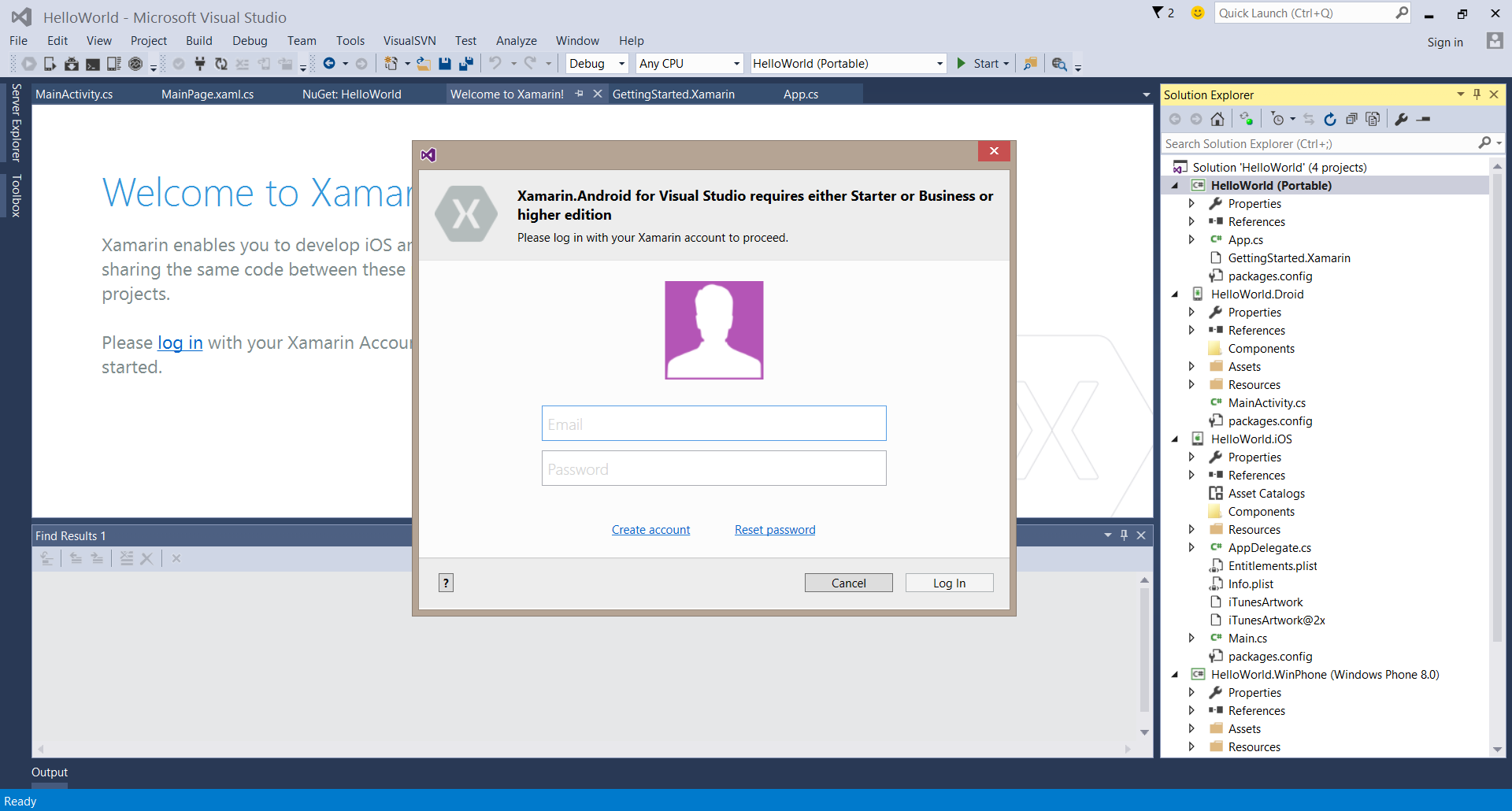Expand the Assets folder under HelloWorld.Droid
Image resolution: width=1512 pixels, height=811 pixels.
point(1191,367)
